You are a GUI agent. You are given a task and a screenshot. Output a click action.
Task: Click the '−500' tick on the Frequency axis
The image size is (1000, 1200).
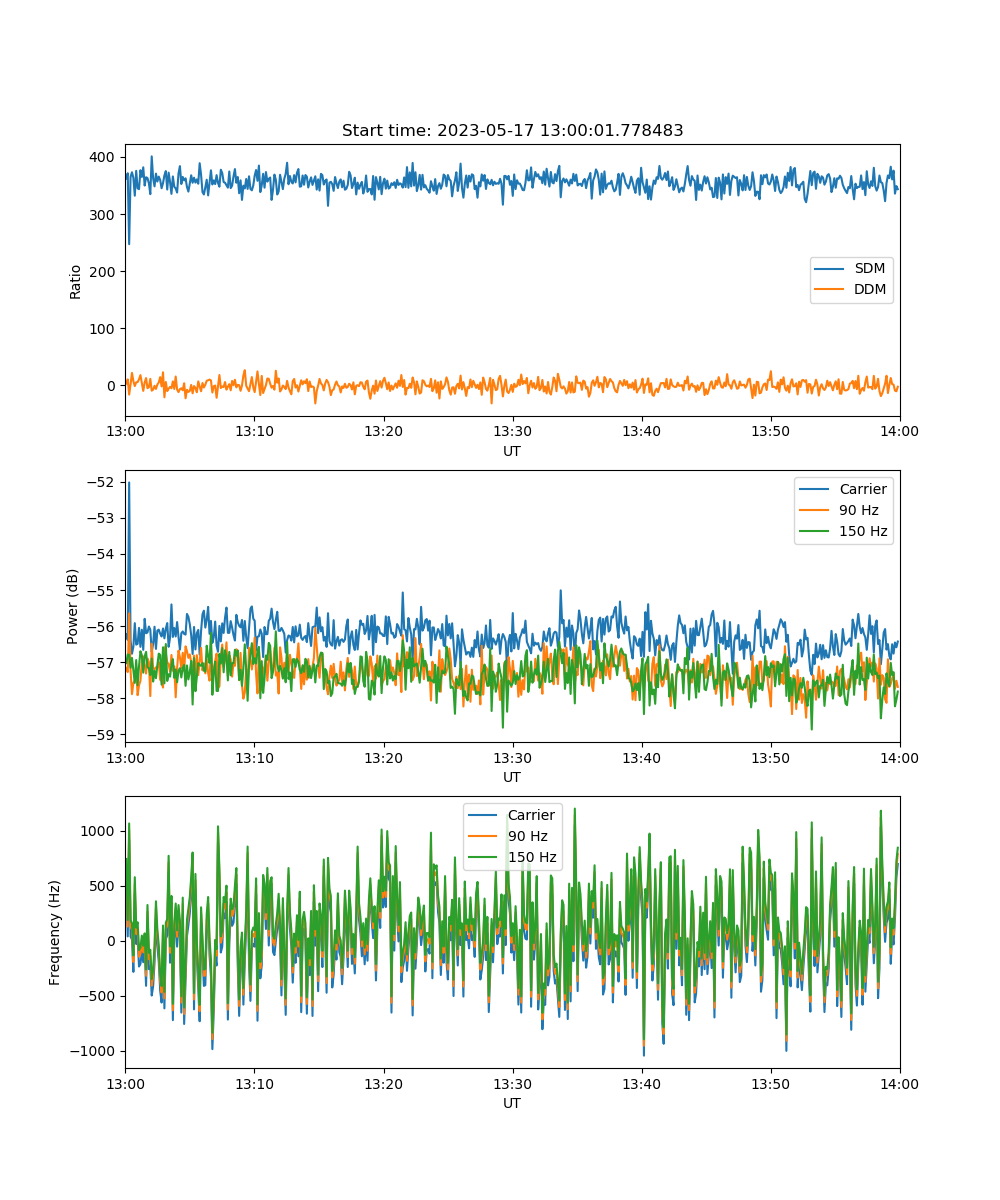tap(99, 995)
